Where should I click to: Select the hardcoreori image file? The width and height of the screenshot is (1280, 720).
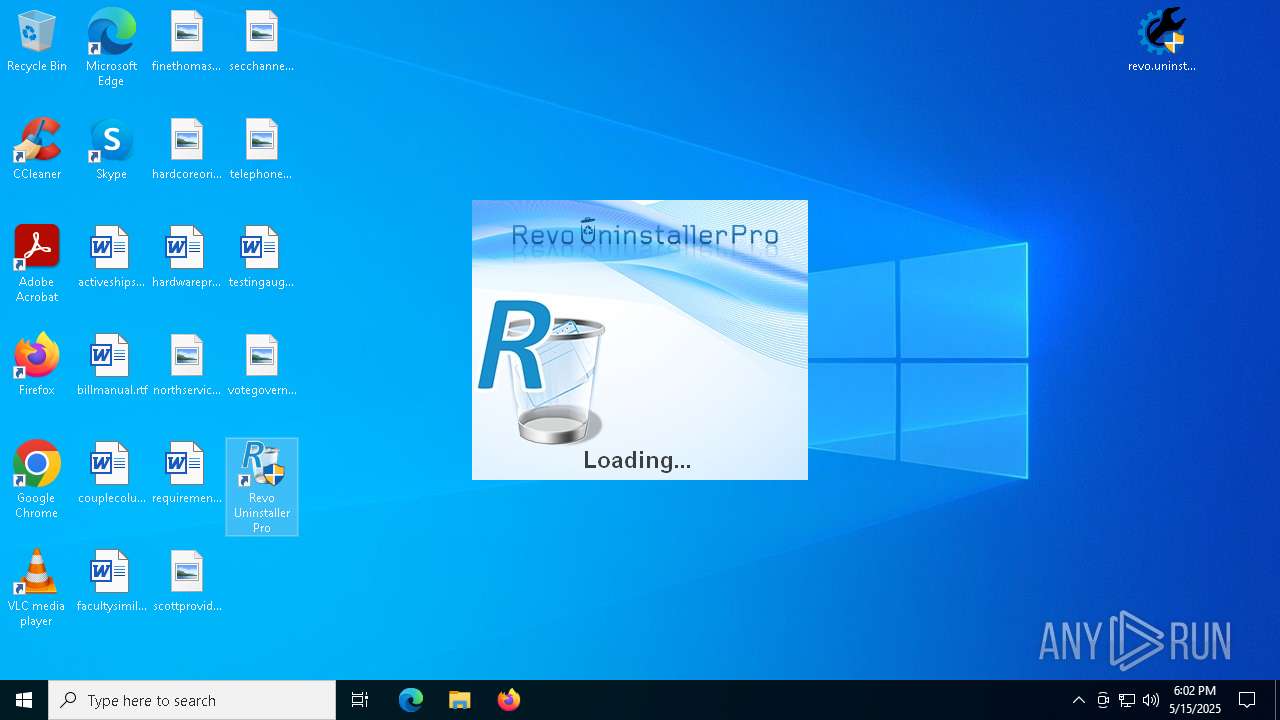click(186, 150)
